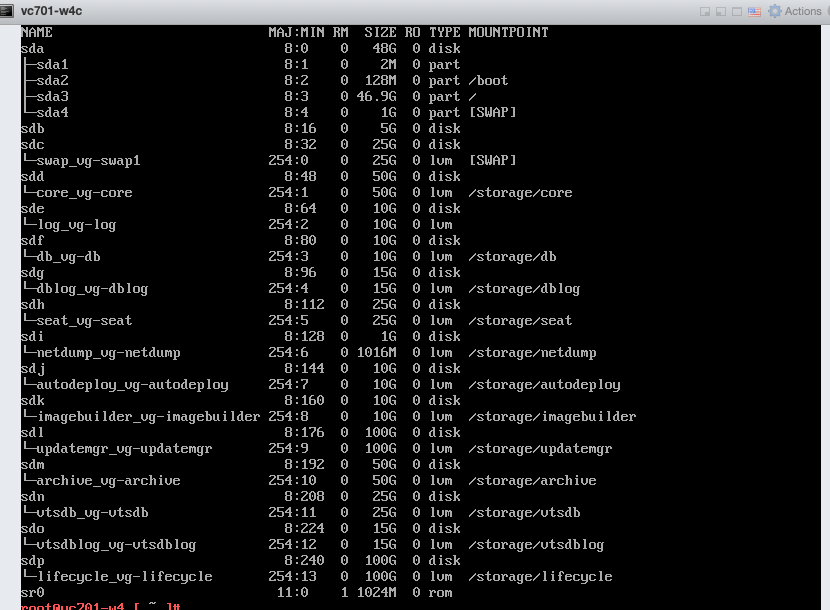The height and width of the screenshot is (610, 830).
Task: Click the NAME column header in terminal
Action: tap(36, 32)
